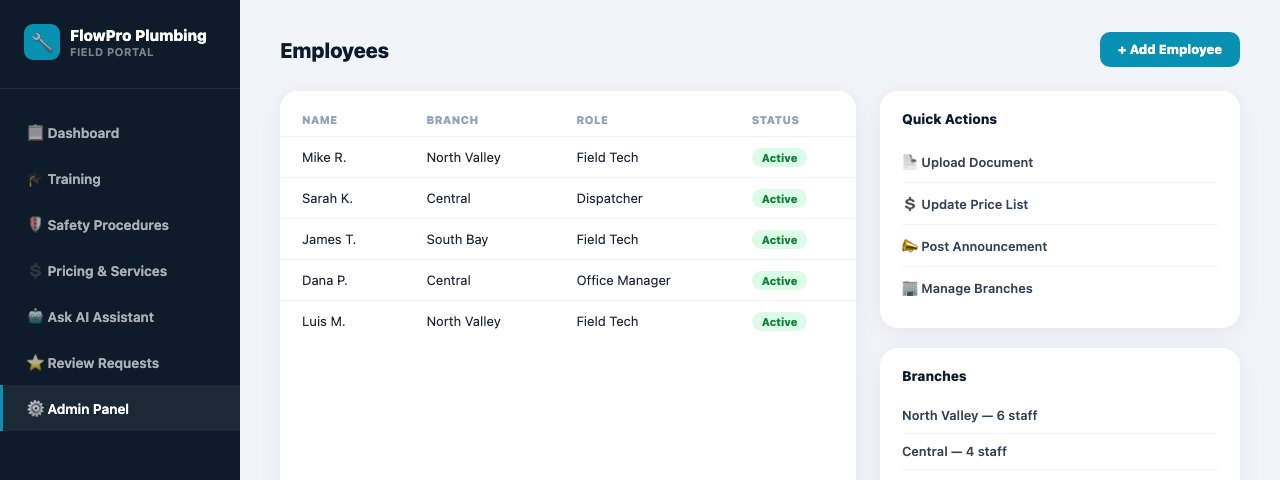The width and height of the screenshot is (1280, 480).
Task: Choose Manage Branches quick action
Action: (1060, 288)
